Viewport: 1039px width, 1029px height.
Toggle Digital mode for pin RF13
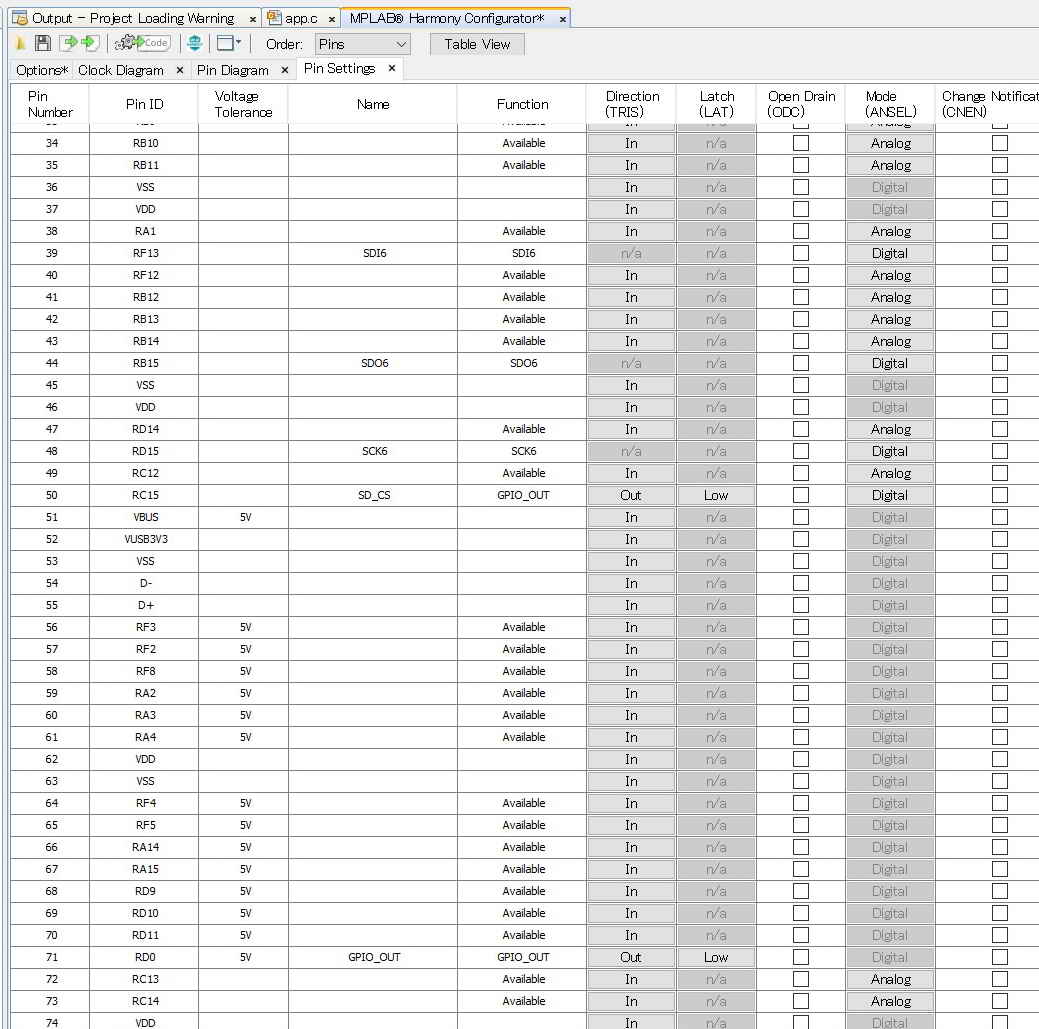click(x=890, y=253)
